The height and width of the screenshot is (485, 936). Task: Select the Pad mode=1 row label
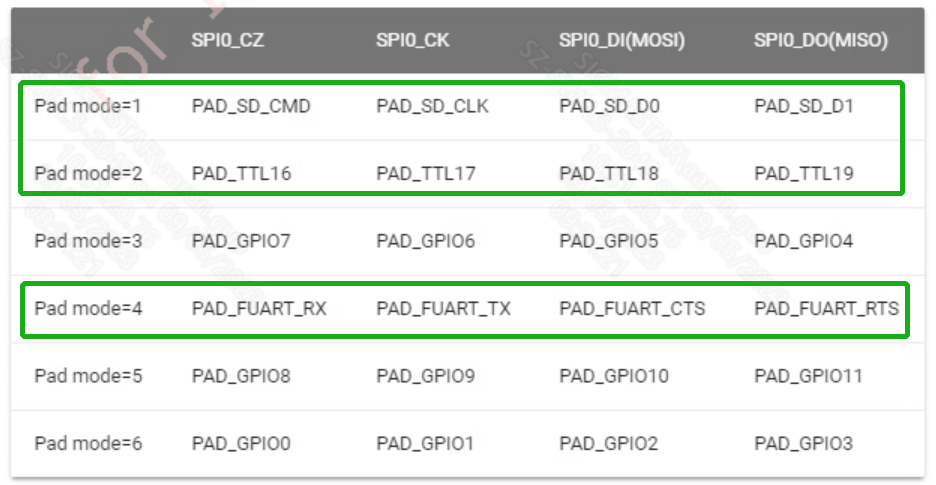click(89, 106)
